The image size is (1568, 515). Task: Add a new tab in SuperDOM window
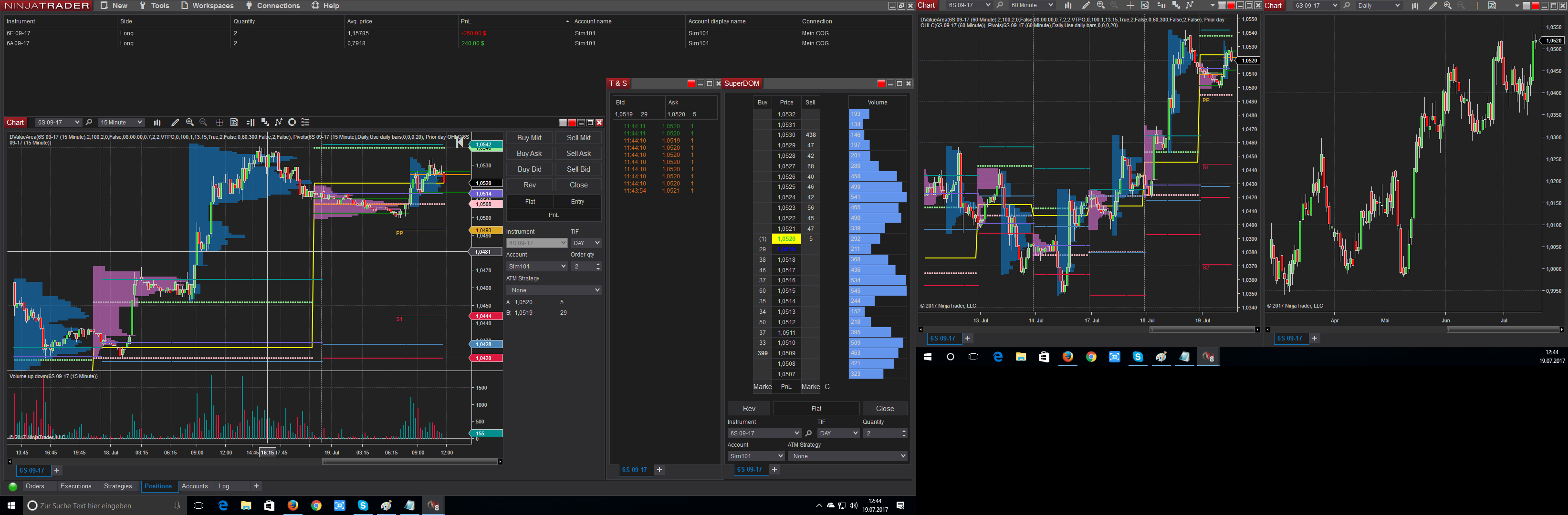(x=774, y=469)
